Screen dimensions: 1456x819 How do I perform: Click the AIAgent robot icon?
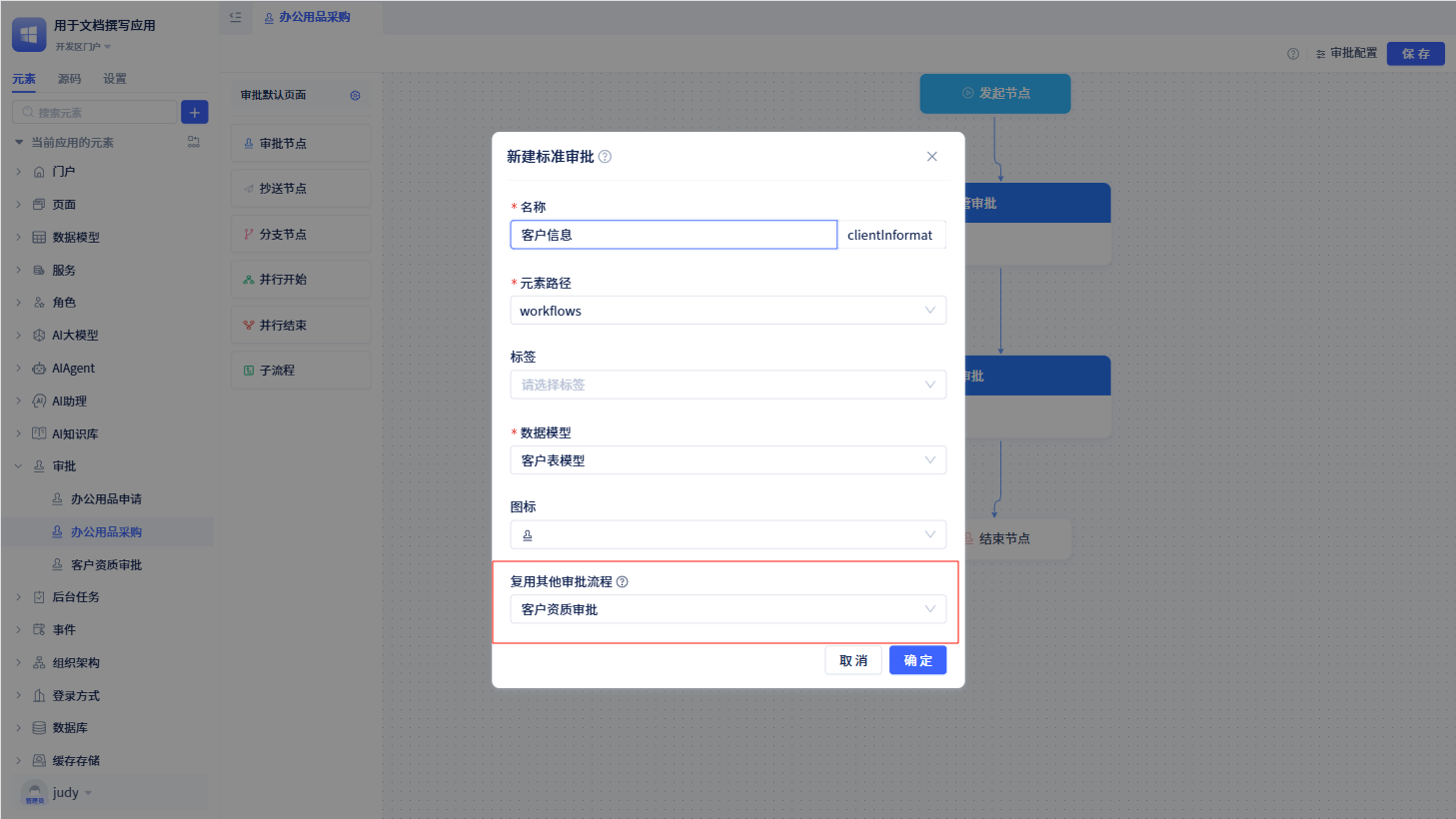coord(39,369)
